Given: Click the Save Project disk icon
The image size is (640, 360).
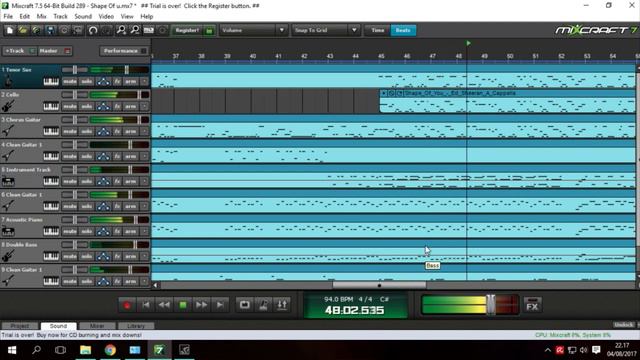Looking at the screenshot, I should point(50,30).
